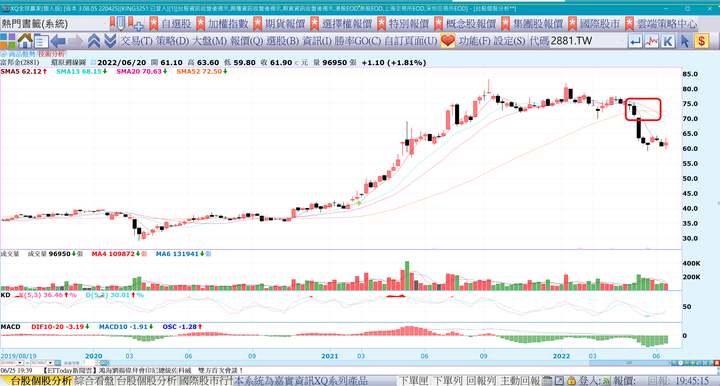
Task: Click the colored tiles start icon
Action: click(x=8, y=41)
